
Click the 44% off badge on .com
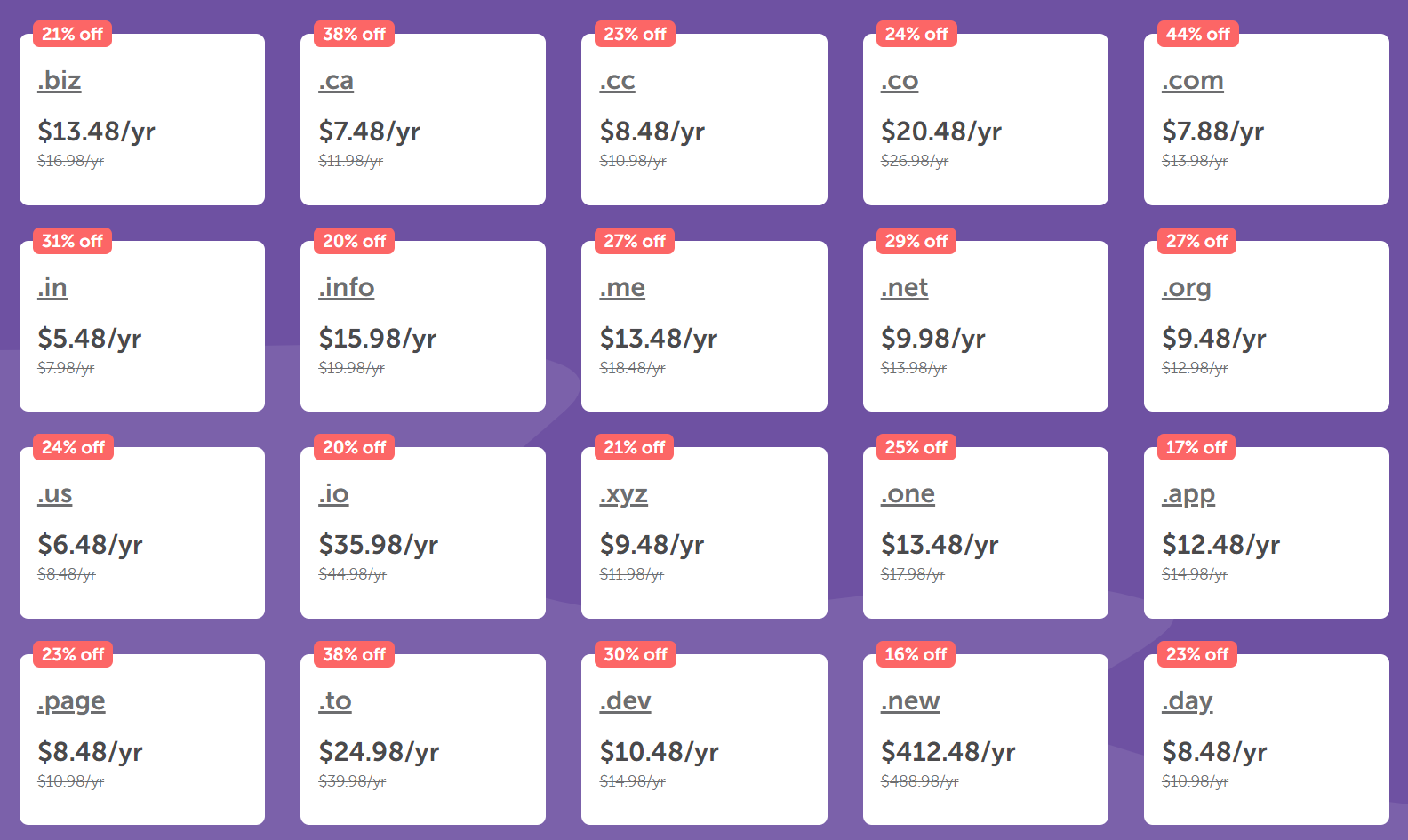(x=1197, y=34)
